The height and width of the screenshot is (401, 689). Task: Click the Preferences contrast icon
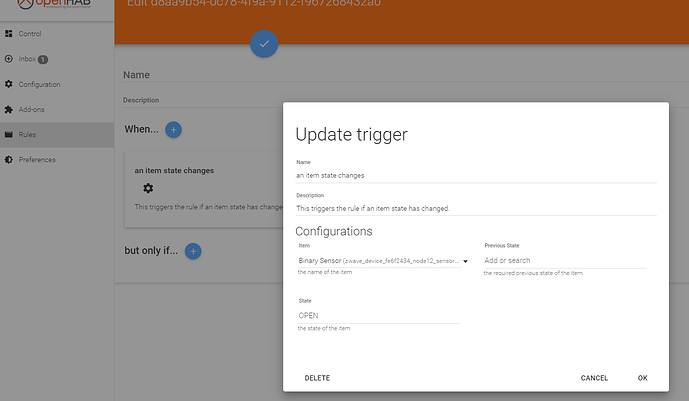click(9, 159)
